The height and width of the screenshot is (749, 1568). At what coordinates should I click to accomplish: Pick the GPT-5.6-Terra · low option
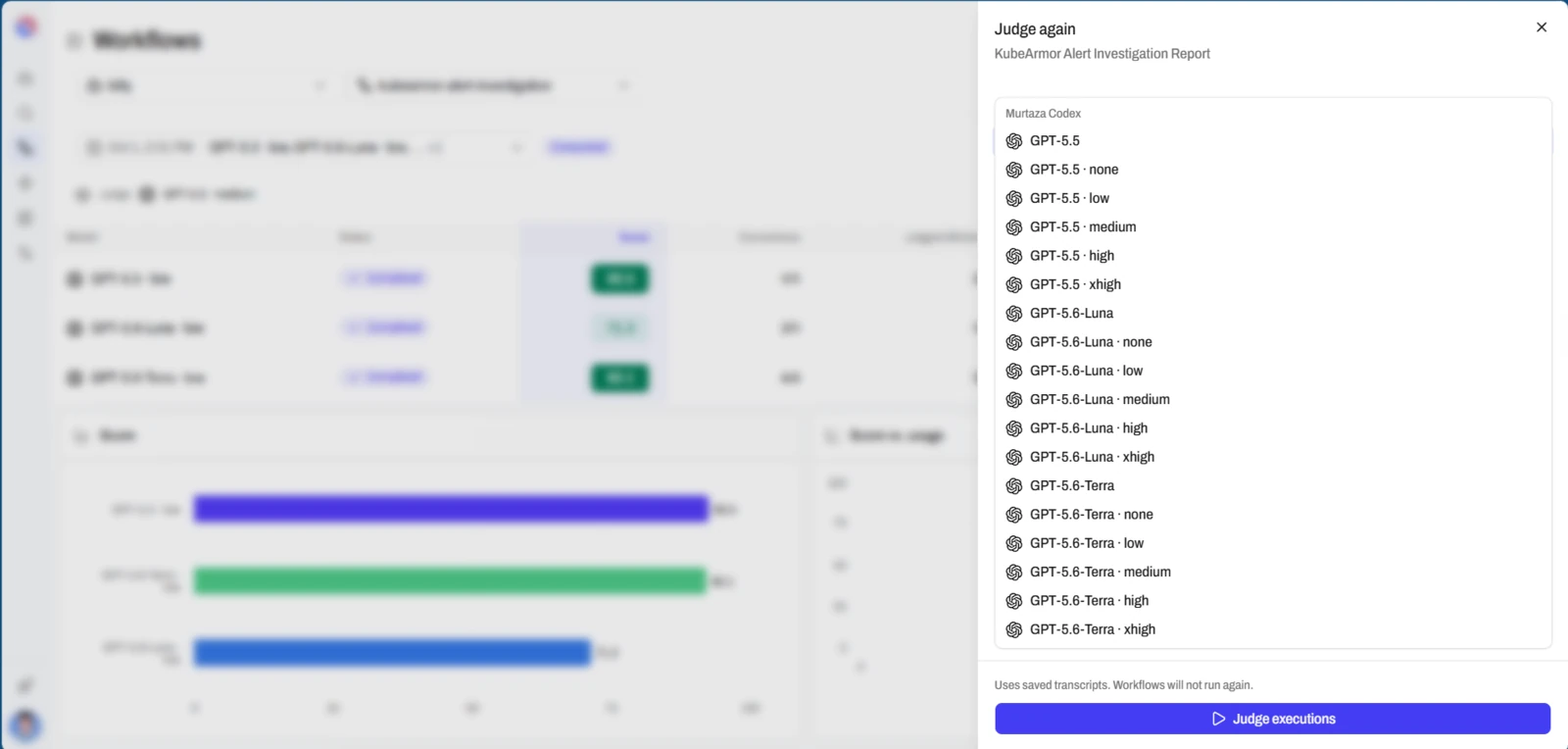click(x=1273, y=543)
